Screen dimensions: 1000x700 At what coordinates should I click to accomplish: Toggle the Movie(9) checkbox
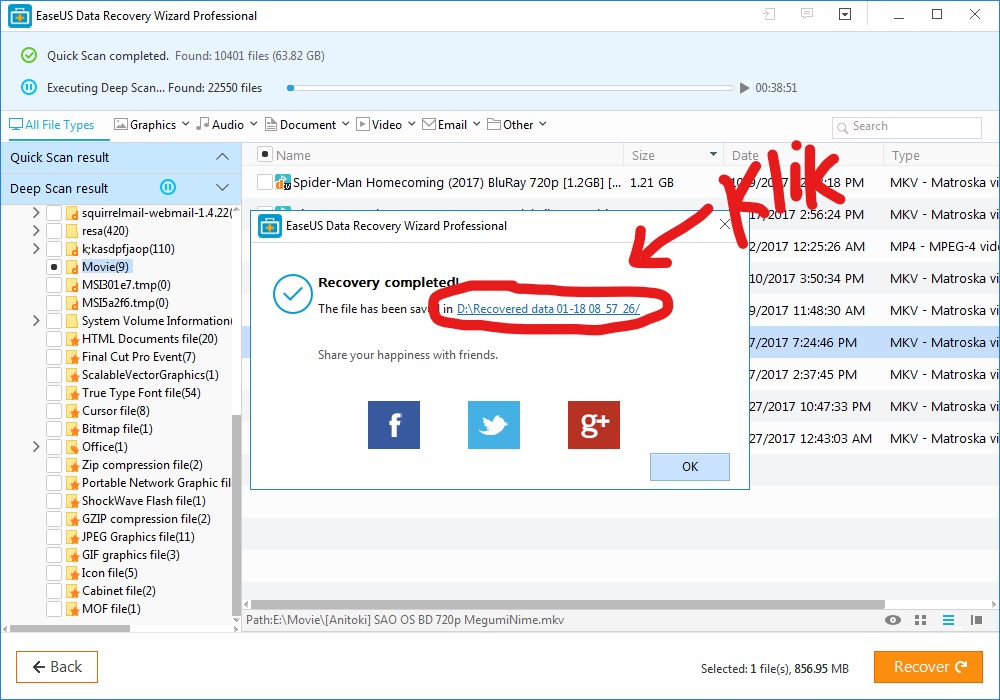point(54,267)
